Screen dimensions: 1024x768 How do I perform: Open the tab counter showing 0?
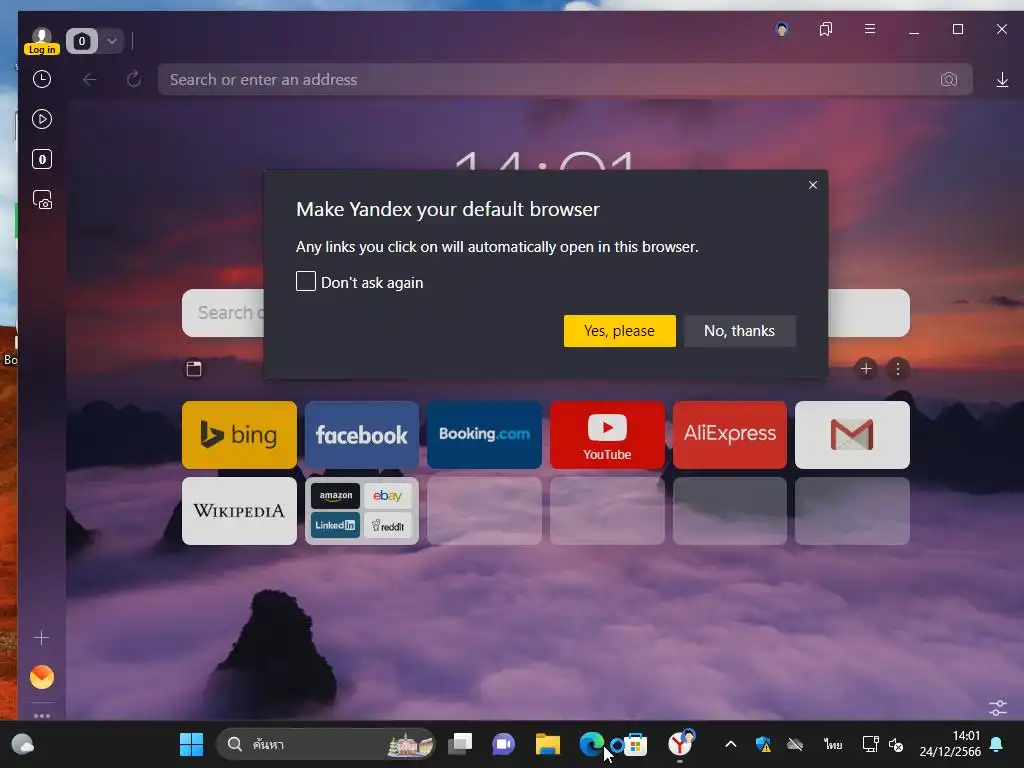pyautogui.click(x=82, y=41)
